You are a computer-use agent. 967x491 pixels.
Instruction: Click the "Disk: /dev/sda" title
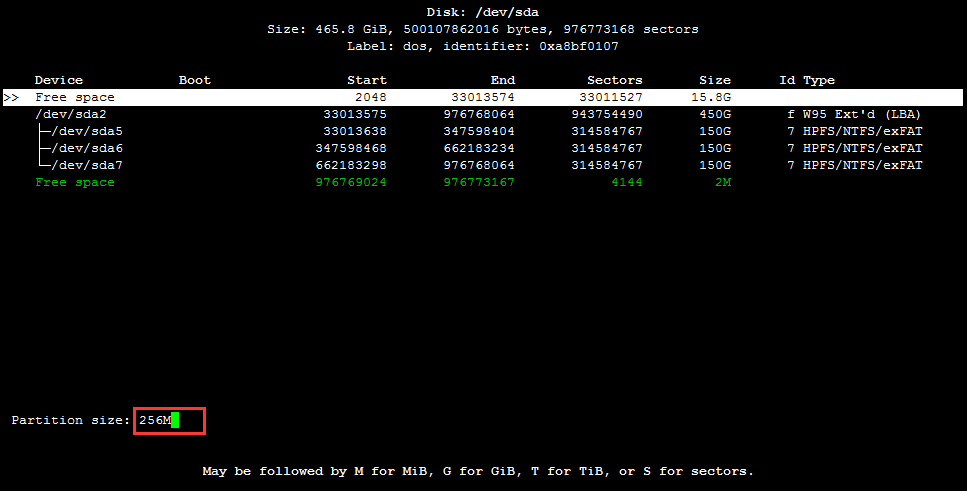483,12
